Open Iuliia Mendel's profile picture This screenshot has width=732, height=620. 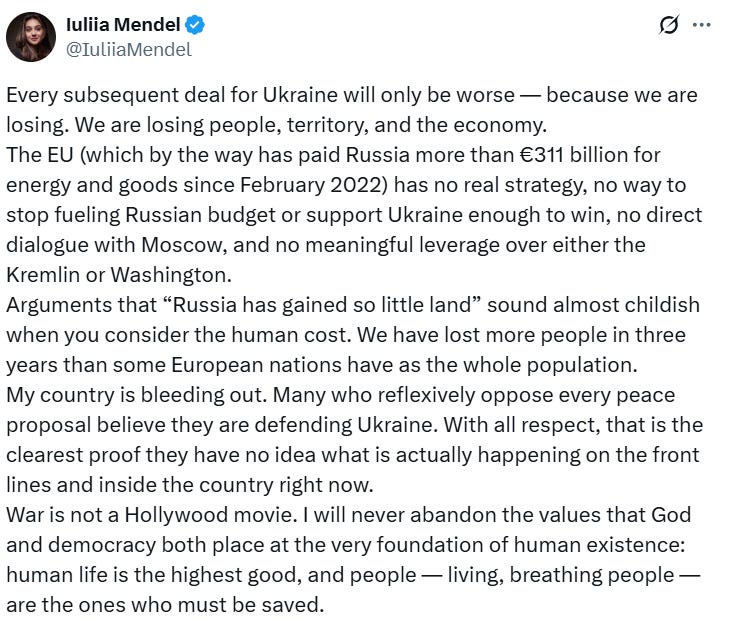coord(31,37)
